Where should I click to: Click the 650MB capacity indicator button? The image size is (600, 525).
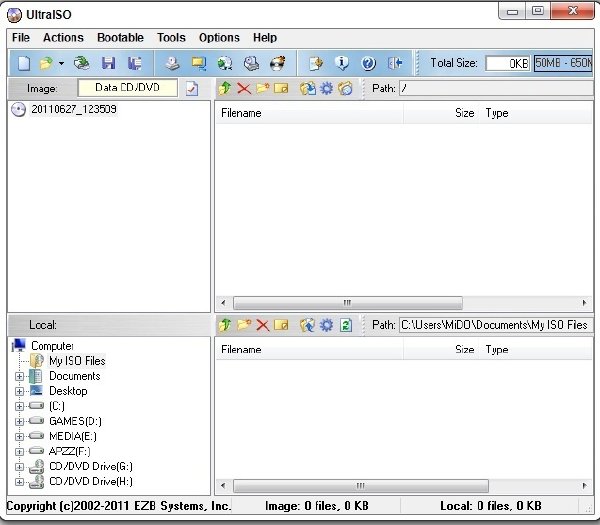563,63
